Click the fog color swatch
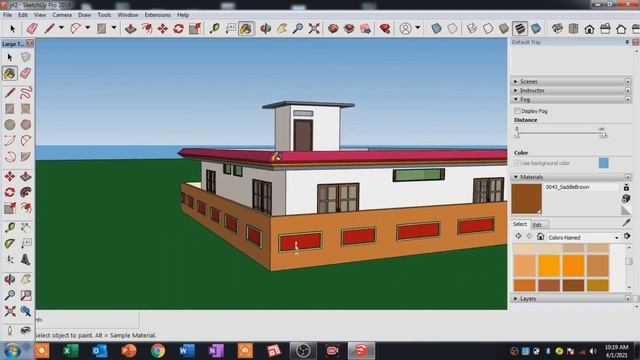 click(x=604, y=163)
